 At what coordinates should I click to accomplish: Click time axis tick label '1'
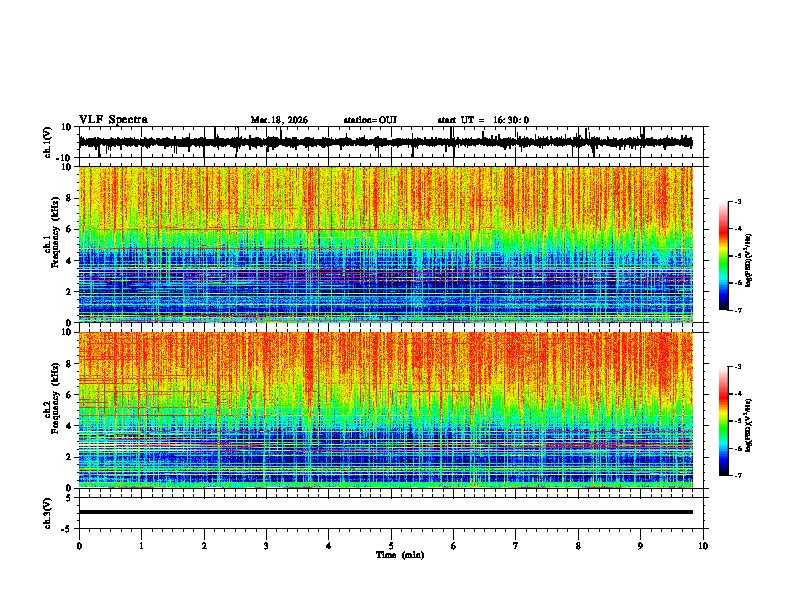pyautogui.click(x=141, y=546)
